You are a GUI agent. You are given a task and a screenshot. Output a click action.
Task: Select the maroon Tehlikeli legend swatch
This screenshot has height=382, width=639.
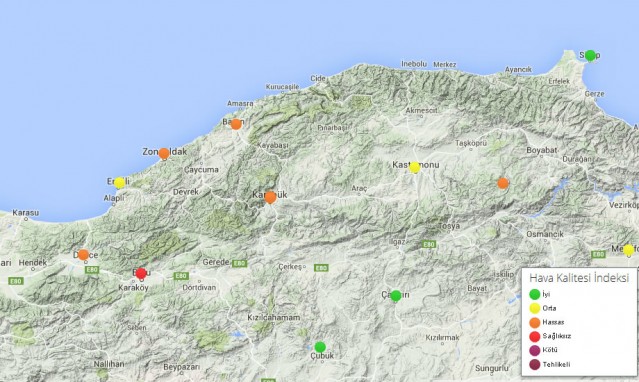[x=535, y=364]
